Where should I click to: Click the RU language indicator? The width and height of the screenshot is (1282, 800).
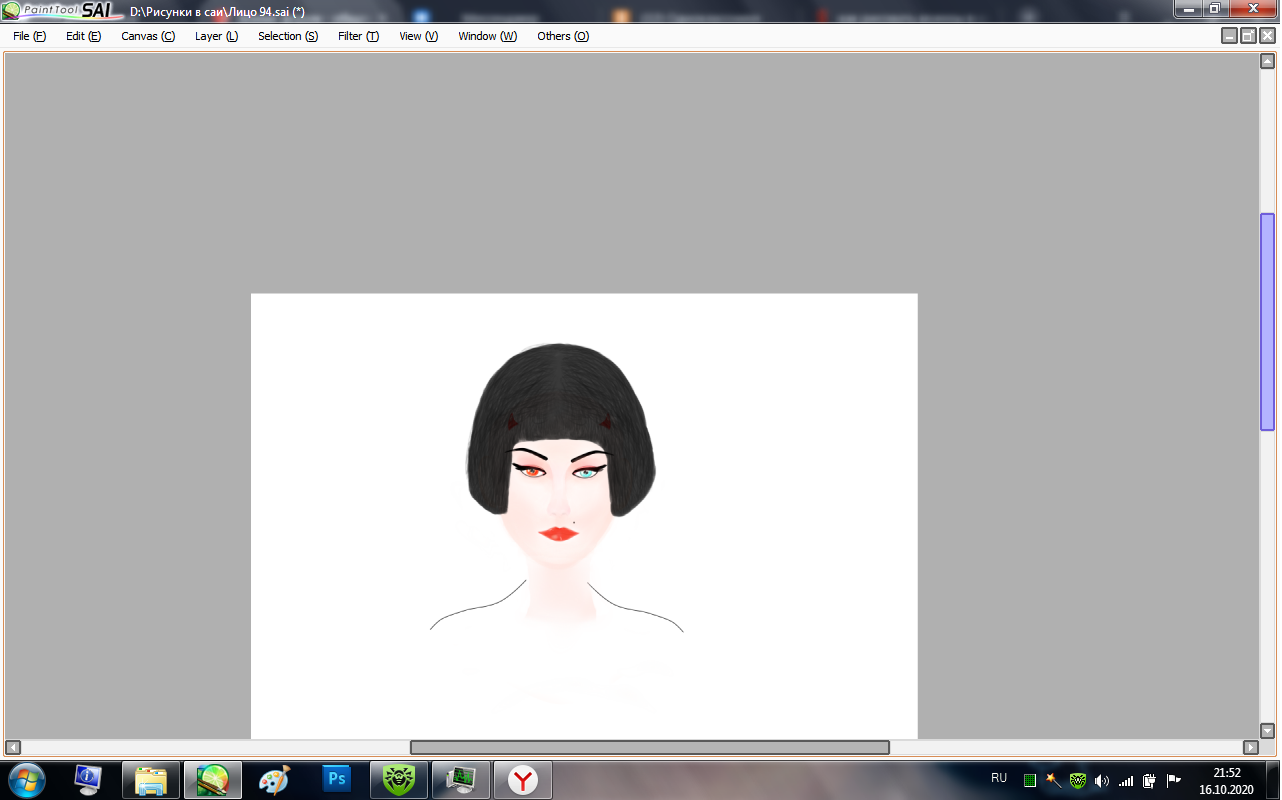tap(998, 778)
